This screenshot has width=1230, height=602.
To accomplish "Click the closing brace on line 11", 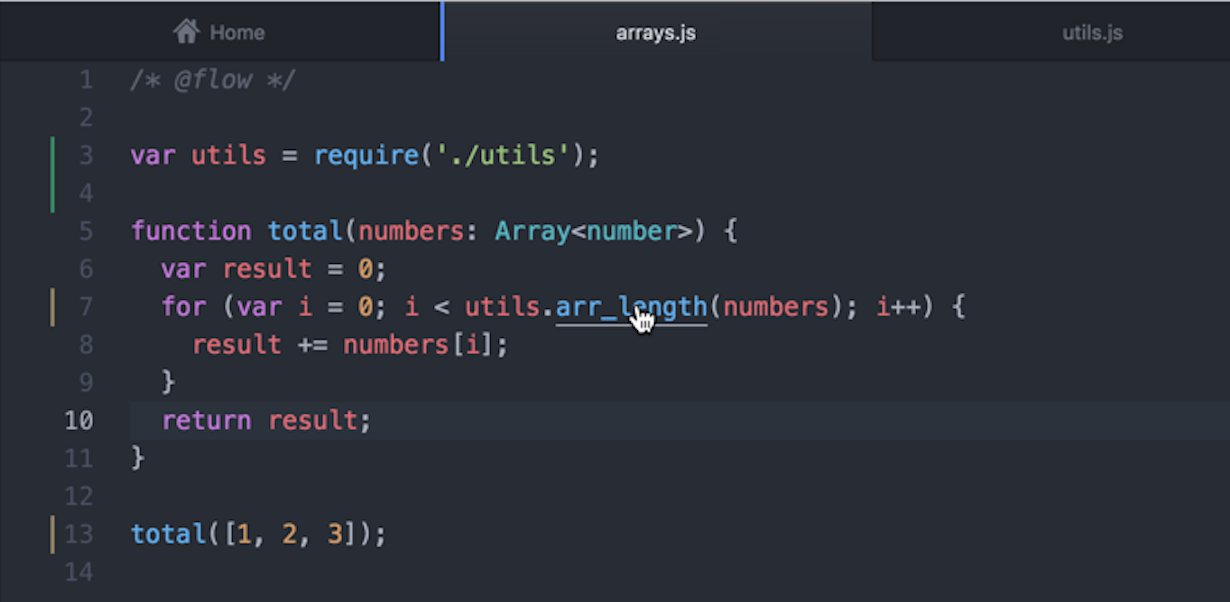I will click(x=138, y=458).
